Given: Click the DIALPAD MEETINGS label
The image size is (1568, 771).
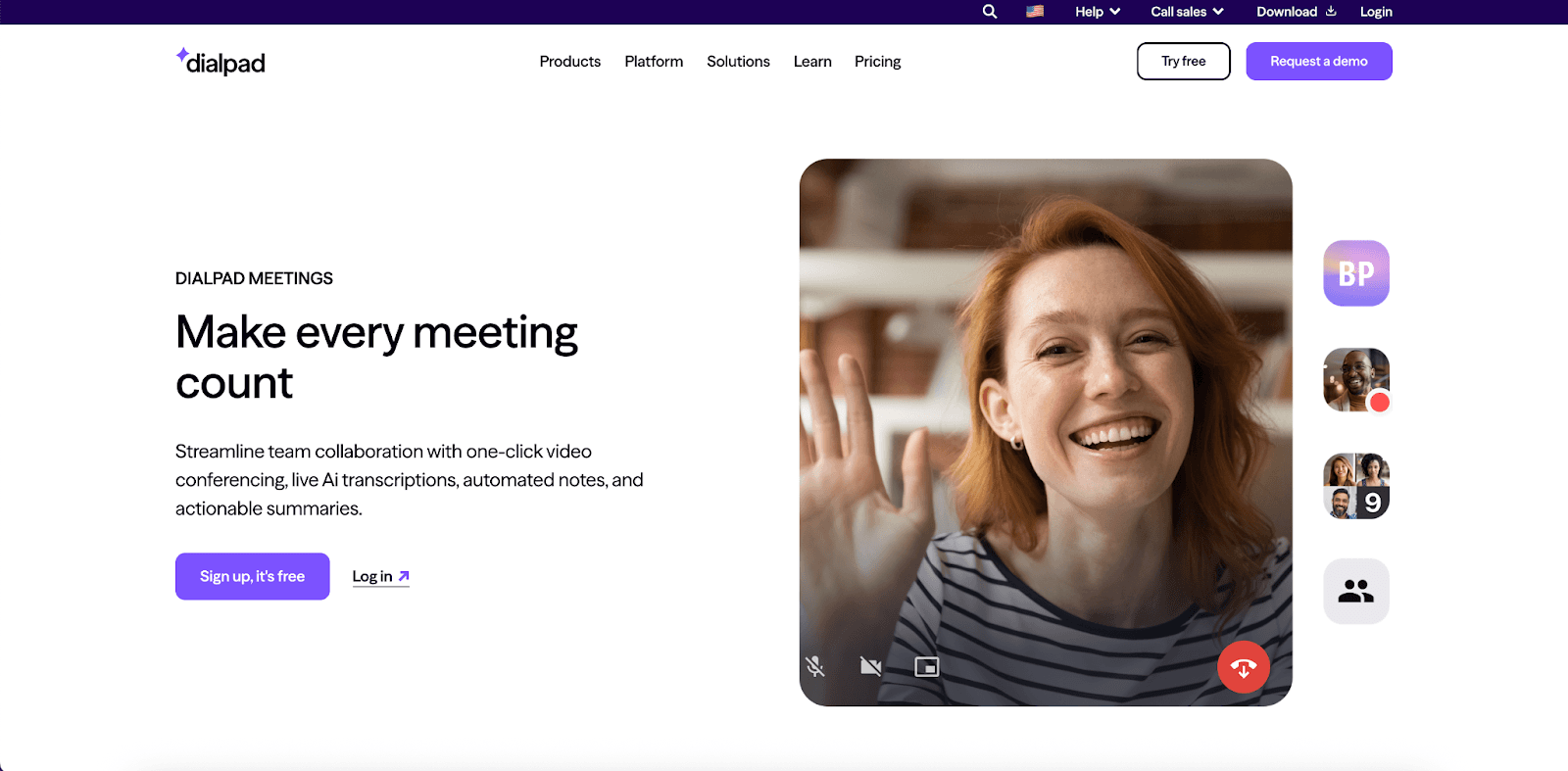Looking at the screenshot, I should coord(254,278).
